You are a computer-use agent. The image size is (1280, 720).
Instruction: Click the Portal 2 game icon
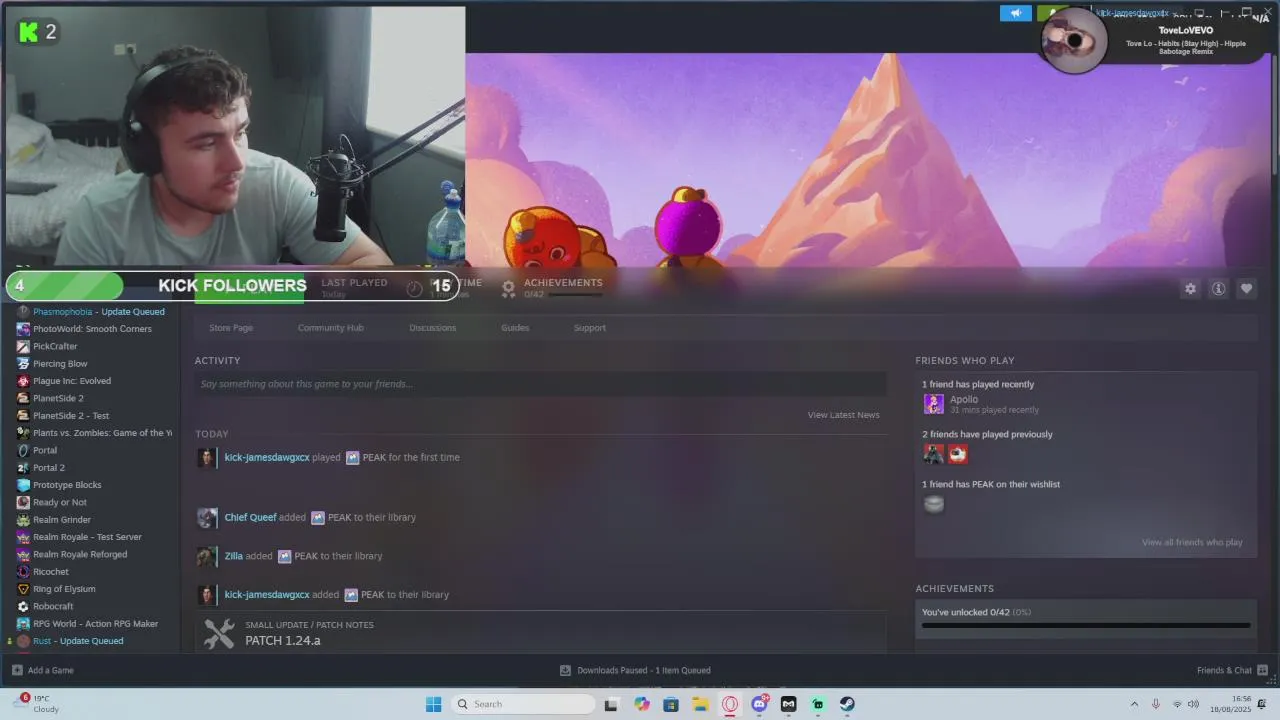[x=23, y=467]
